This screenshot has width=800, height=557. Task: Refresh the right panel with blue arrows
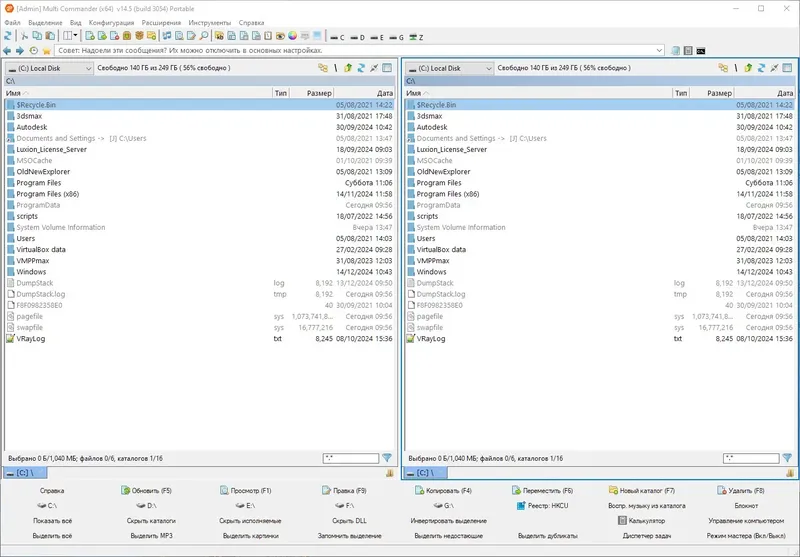[761, 67]
